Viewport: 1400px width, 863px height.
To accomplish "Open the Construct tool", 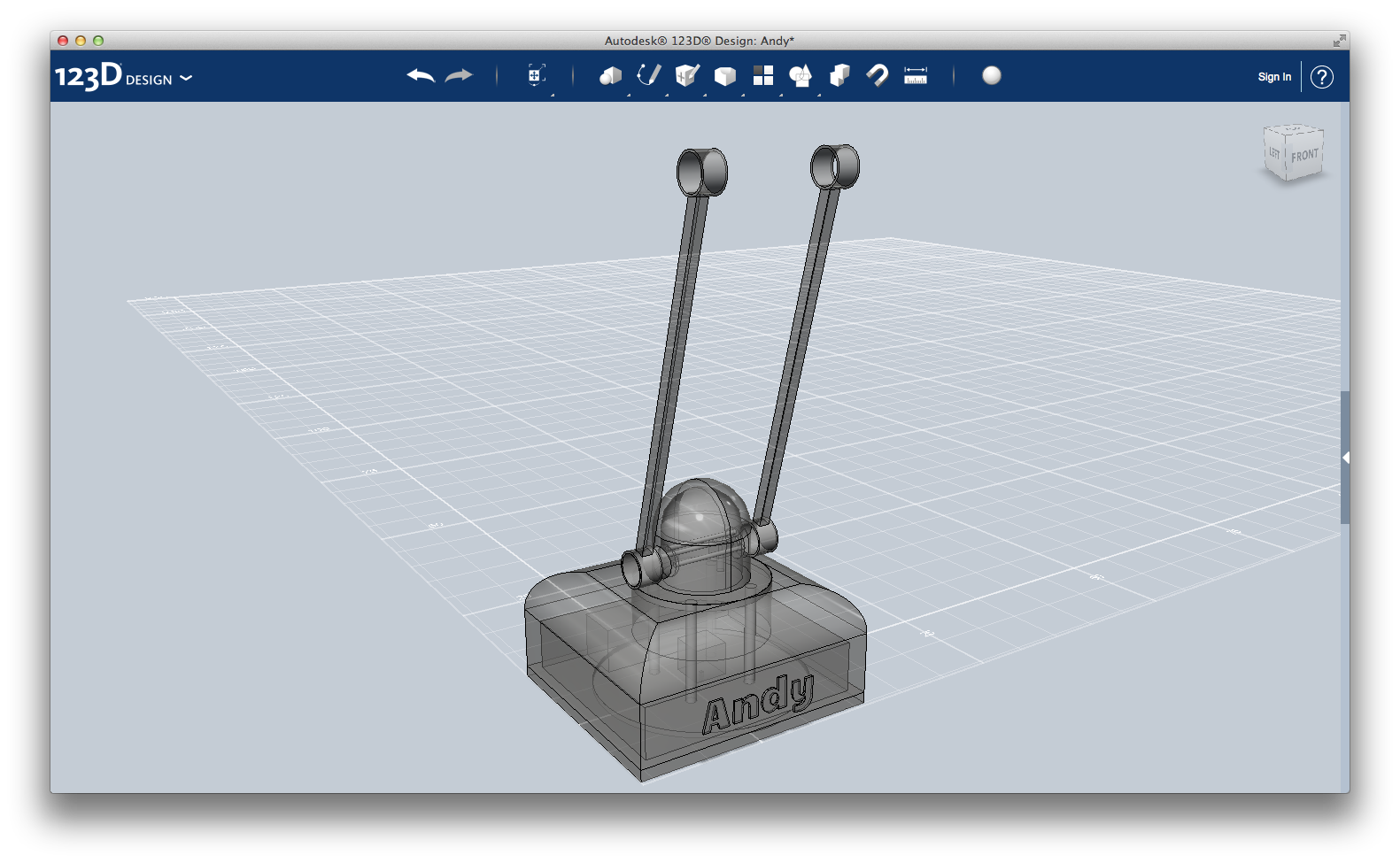I will tap(687, 76).
